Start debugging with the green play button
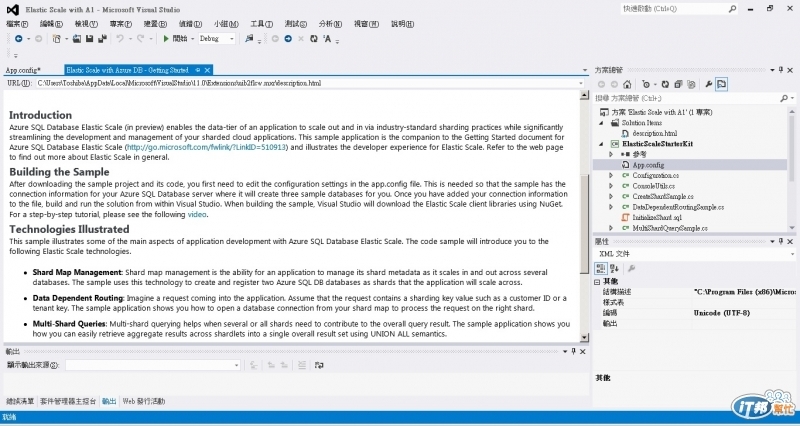The height and width of the screenshot is (426, 800). point(166,39)
